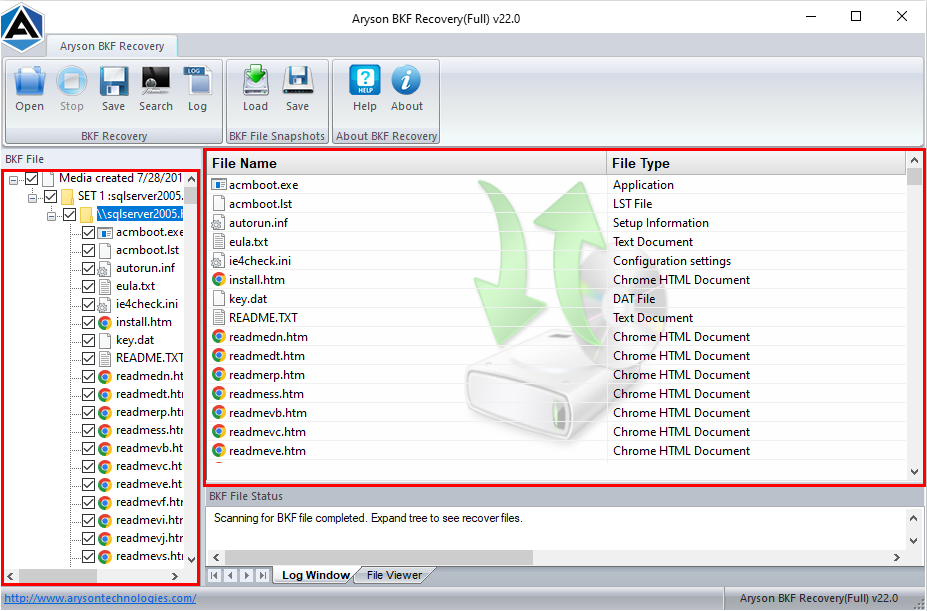927x611 pixels.
Task: Click Save in the BKF Recovery group
Action: tap(114, 81)
